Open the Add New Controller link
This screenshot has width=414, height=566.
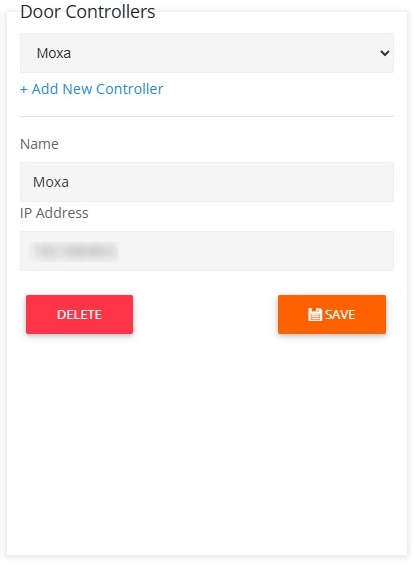92,89
